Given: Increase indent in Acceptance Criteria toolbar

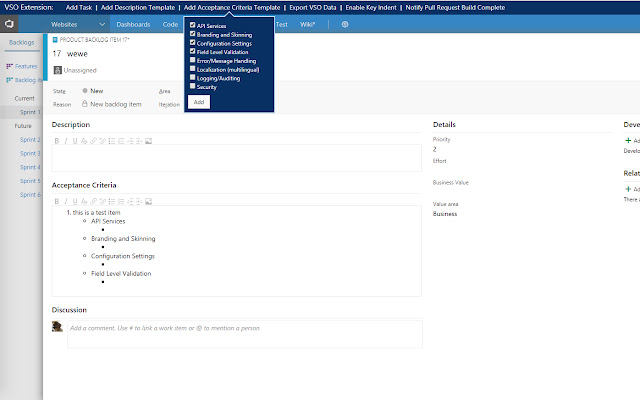Looking at the screenshot, I should [139, 201].
